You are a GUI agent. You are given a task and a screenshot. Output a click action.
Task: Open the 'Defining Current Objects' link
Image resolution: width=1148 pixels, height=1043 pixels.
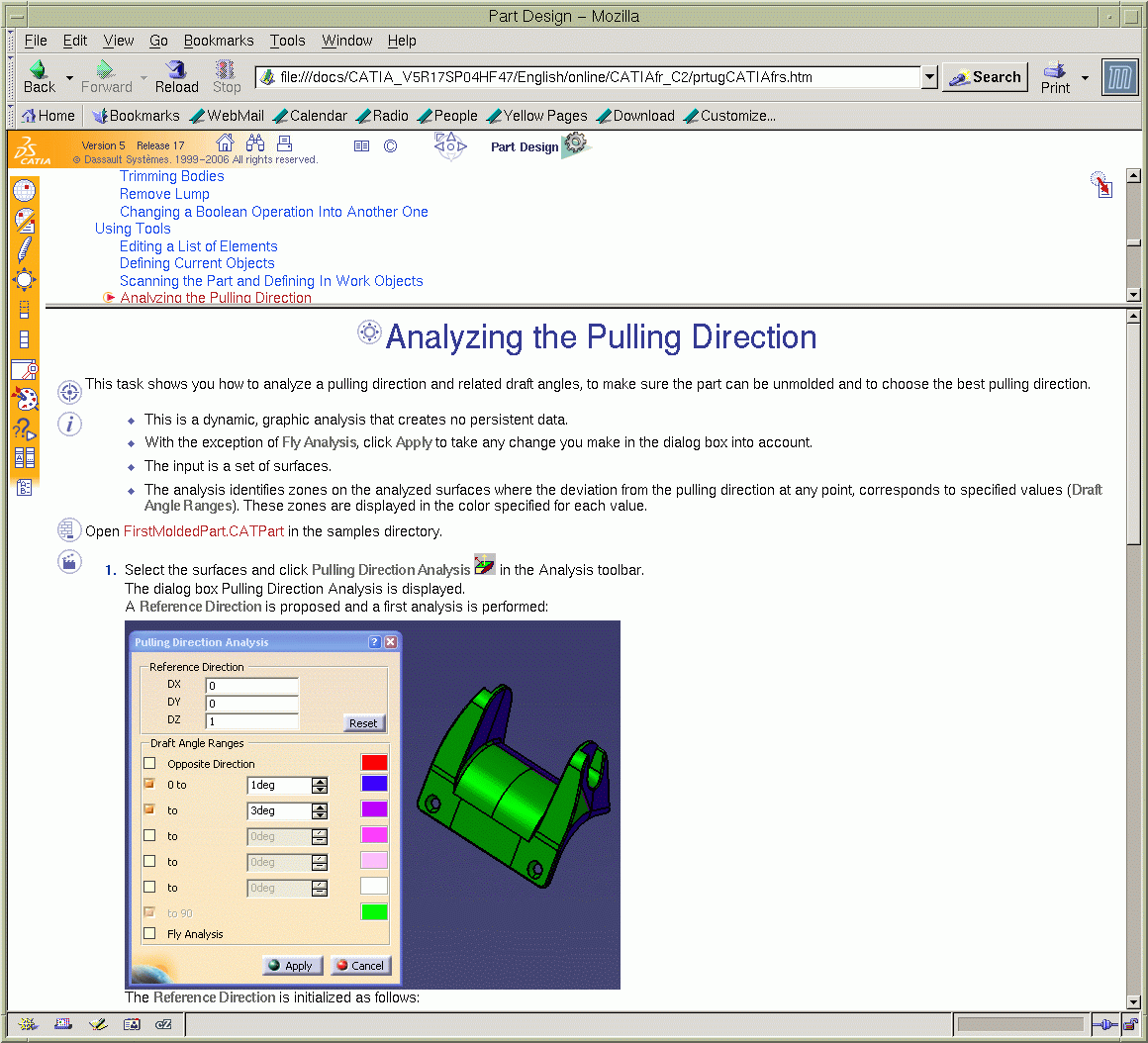tap(197, 263)
